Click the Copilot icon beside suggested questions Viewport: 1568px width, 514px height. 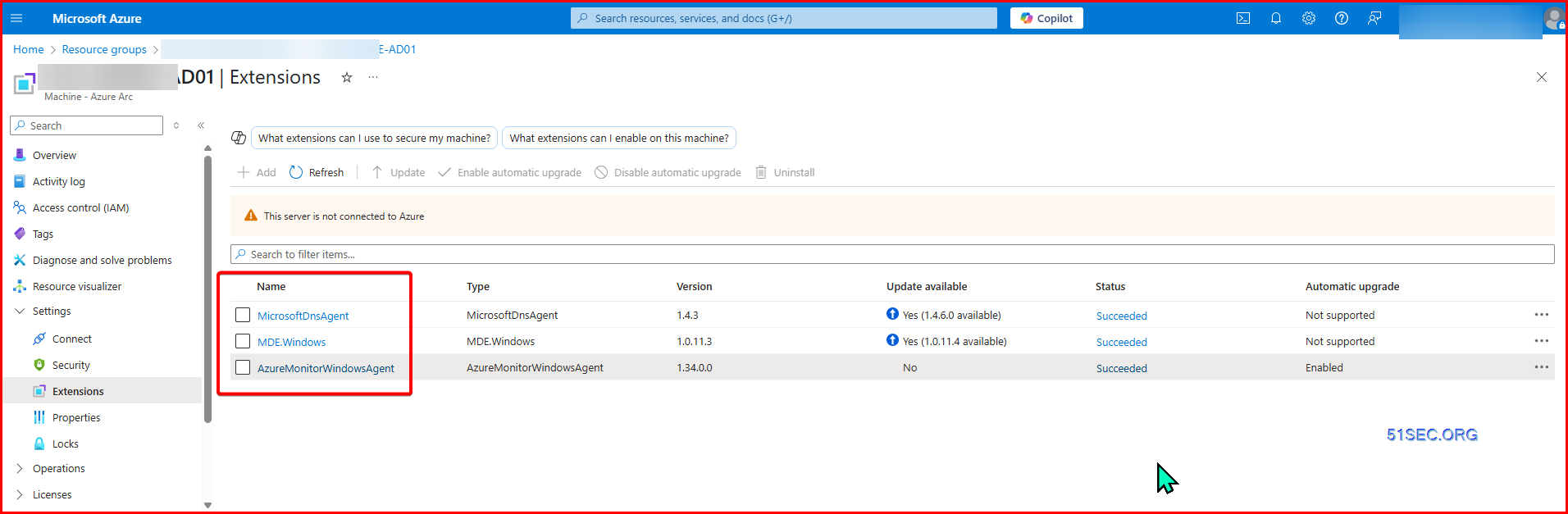[239, 138]
